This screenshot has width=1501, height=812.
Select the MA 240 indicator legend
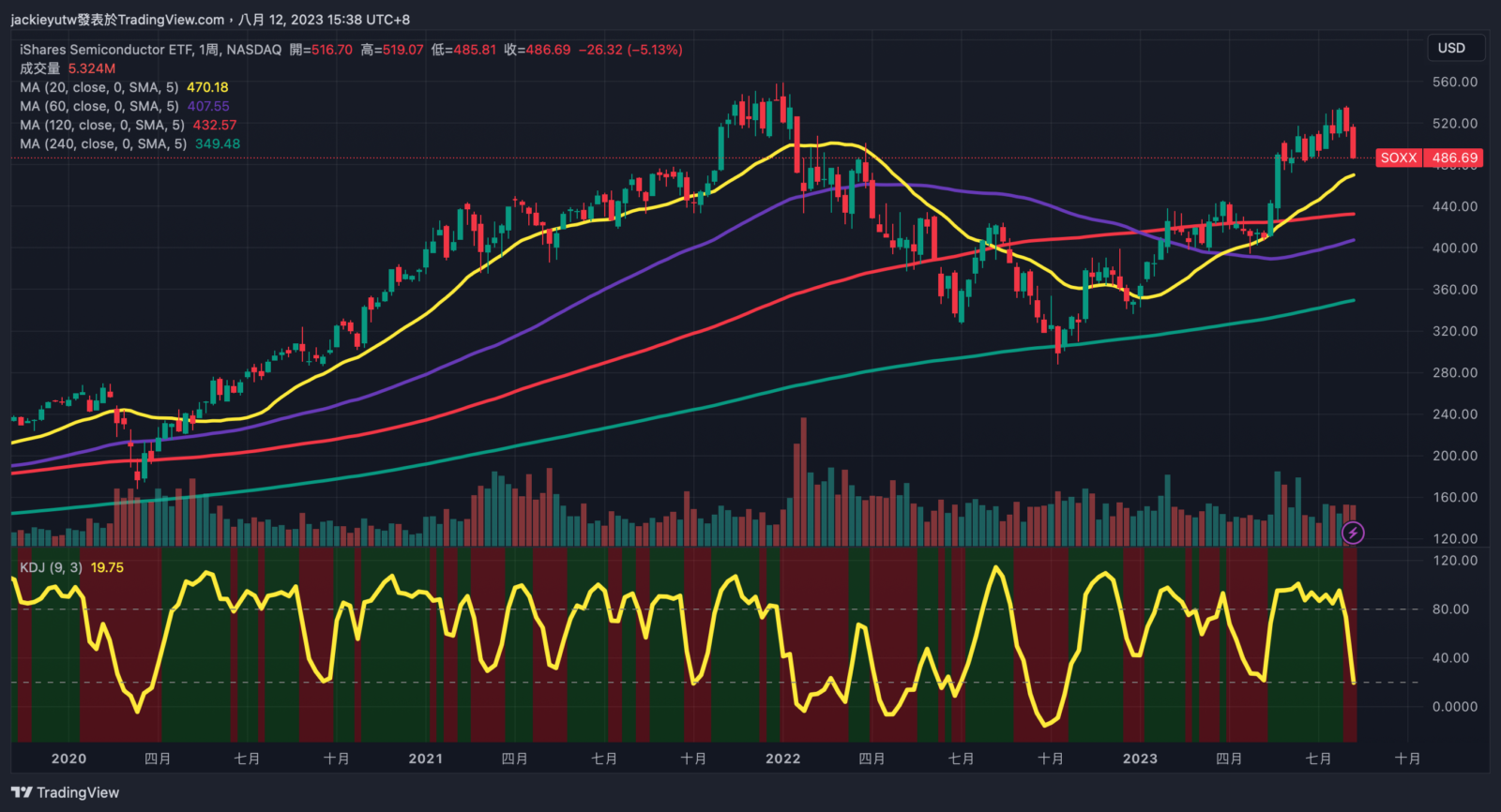(x=102, y=143)
